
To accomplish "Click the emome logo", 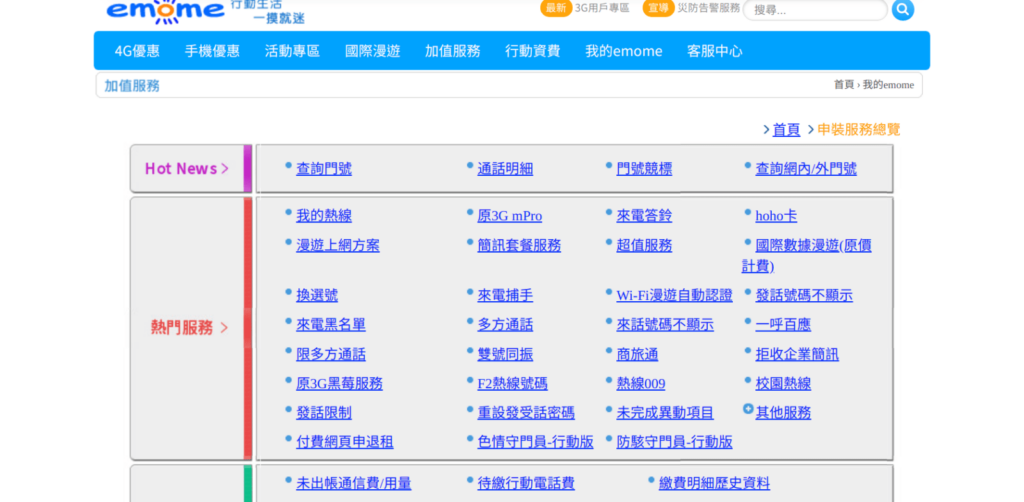I will coord(165,10).
